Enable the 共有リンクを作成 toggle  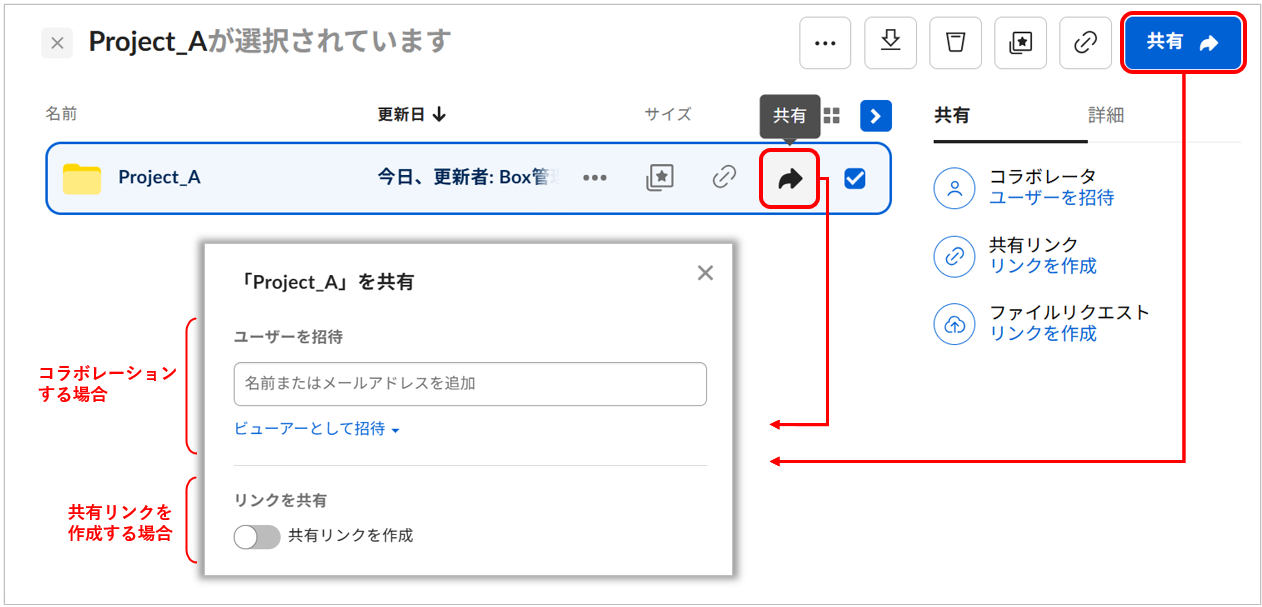257,537
